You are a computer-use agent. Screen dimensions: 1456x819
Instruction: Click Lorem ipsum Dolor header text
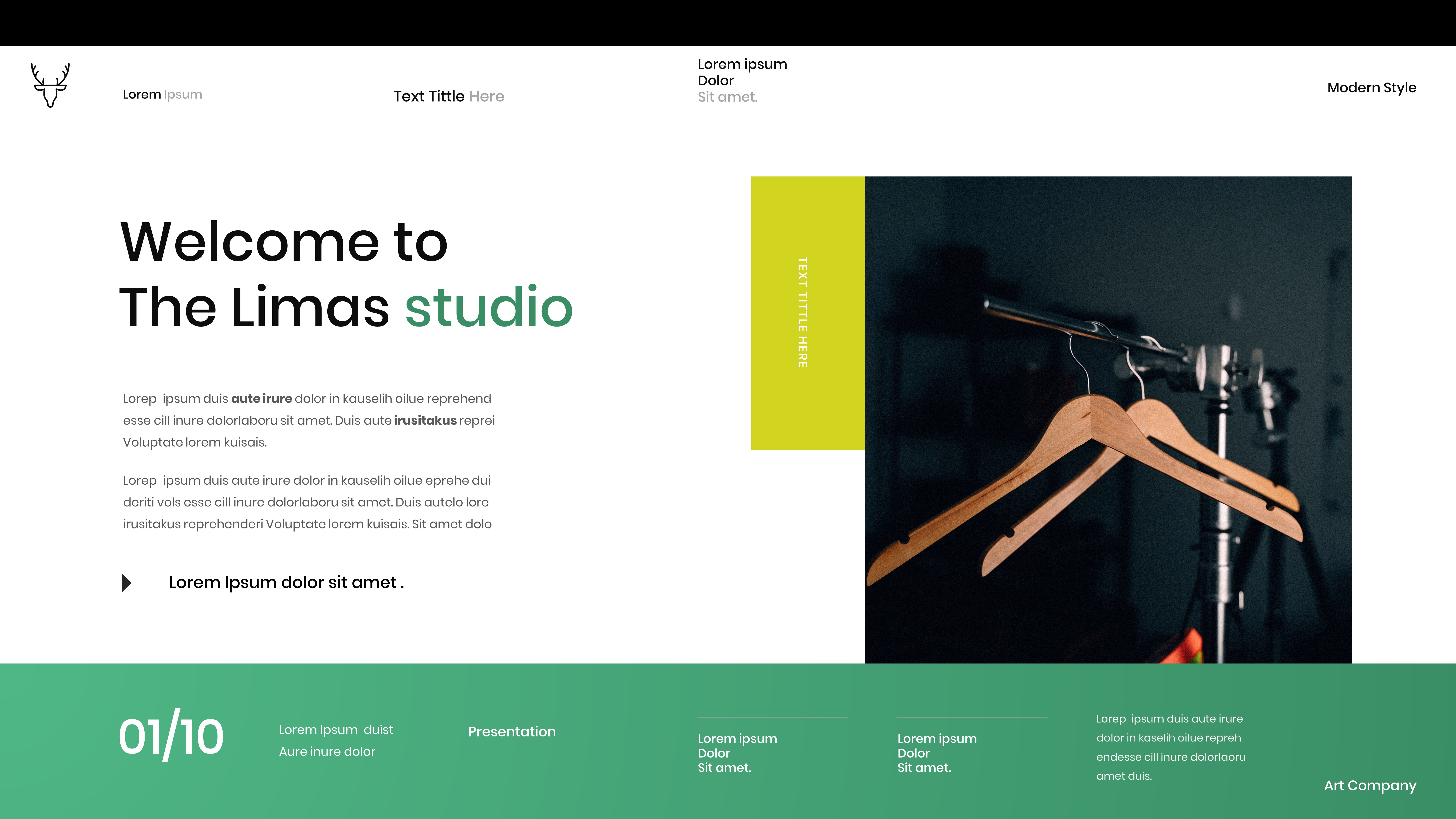[x=742, y=72]
